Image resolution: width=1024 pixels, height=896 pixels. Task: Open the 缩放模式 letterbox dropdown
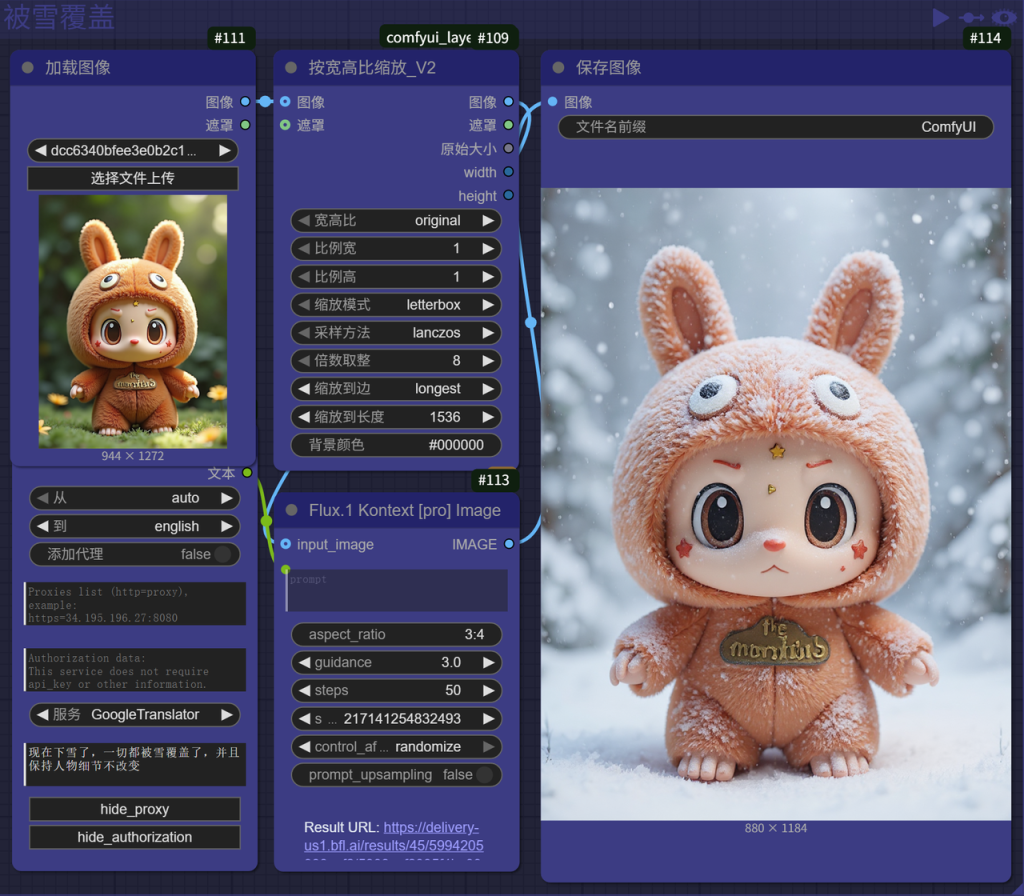tap(396, 305)
